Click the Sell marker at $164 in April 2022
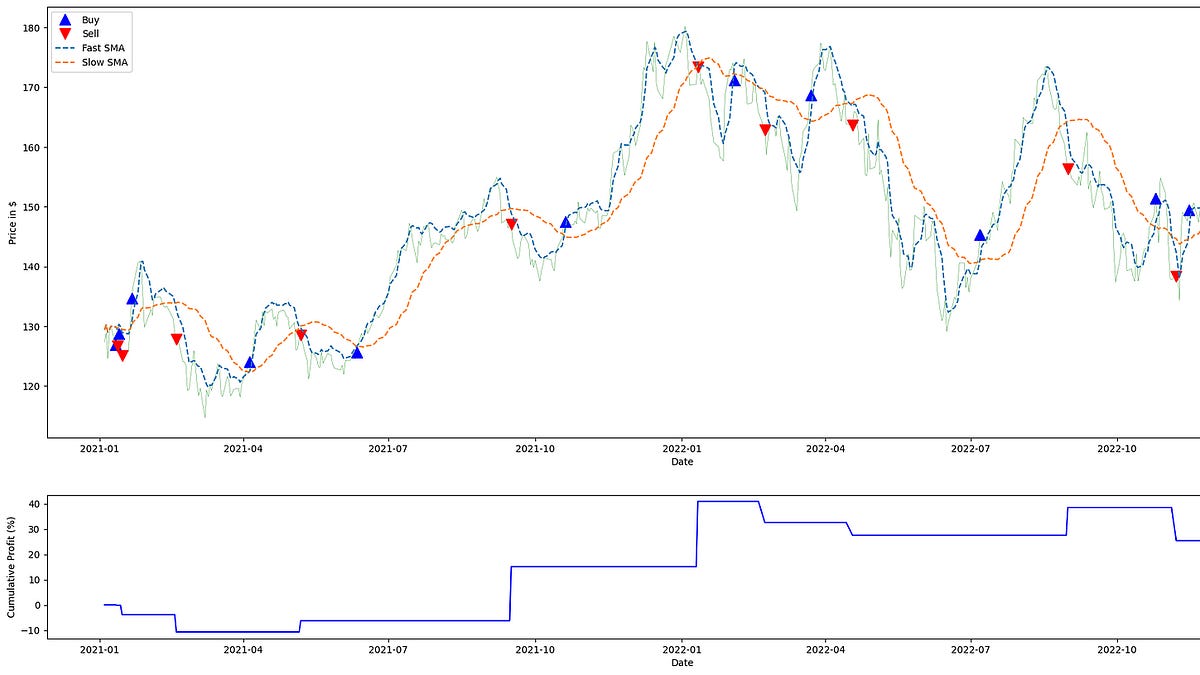Image resolution: width=1200 pixels, height=675 pixels. pyautogui.click(x=853, y=125)
